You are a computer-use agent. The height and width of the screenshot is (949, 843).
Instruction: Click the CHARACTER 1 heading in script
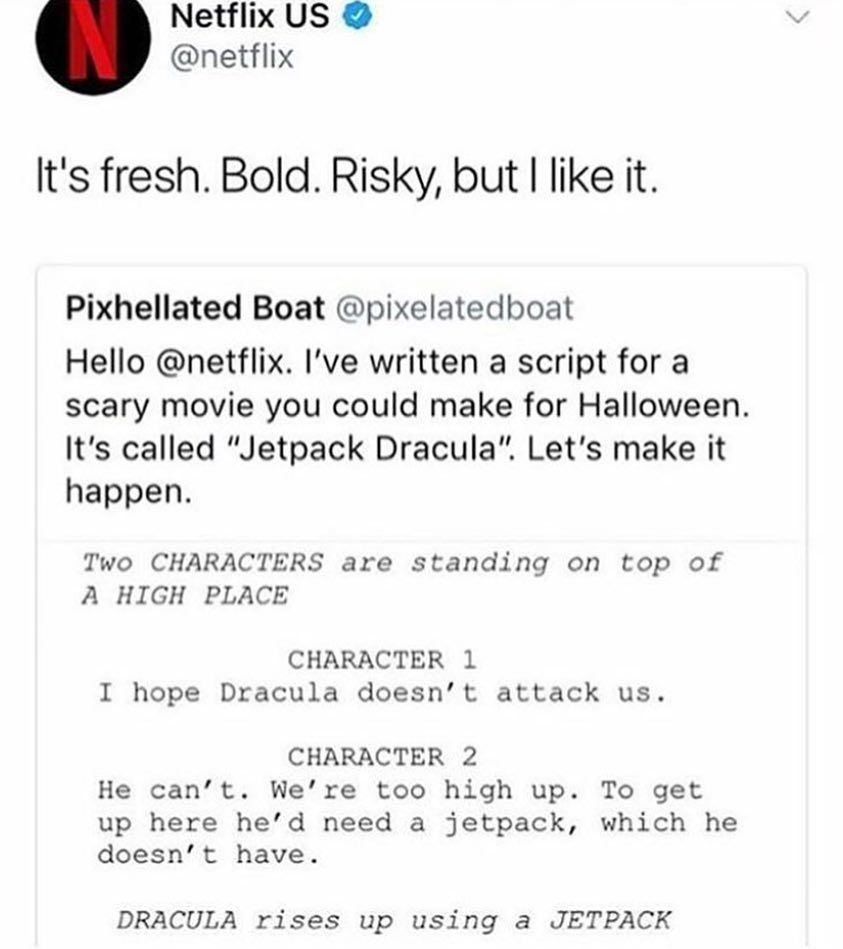(382, 660)
